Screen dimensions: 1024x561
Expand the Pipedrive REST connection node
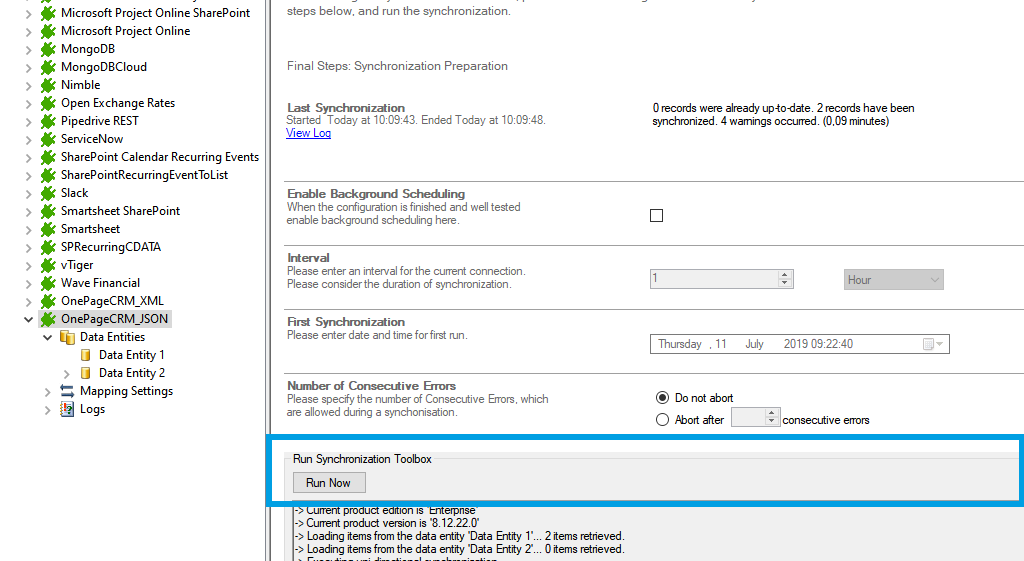(x=28, y=121)
